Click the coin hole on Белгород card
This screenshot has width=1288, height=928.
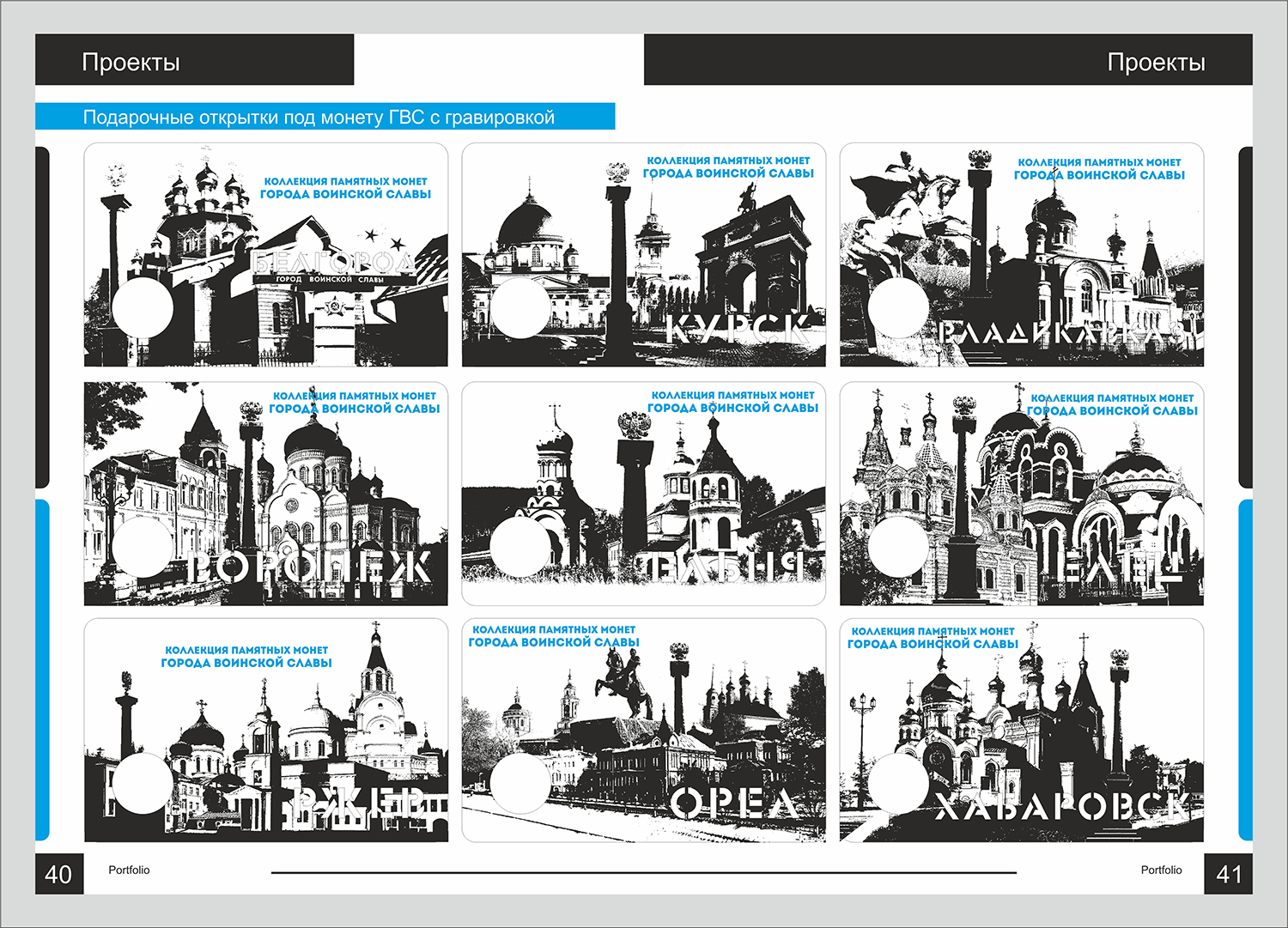point(143,306)
